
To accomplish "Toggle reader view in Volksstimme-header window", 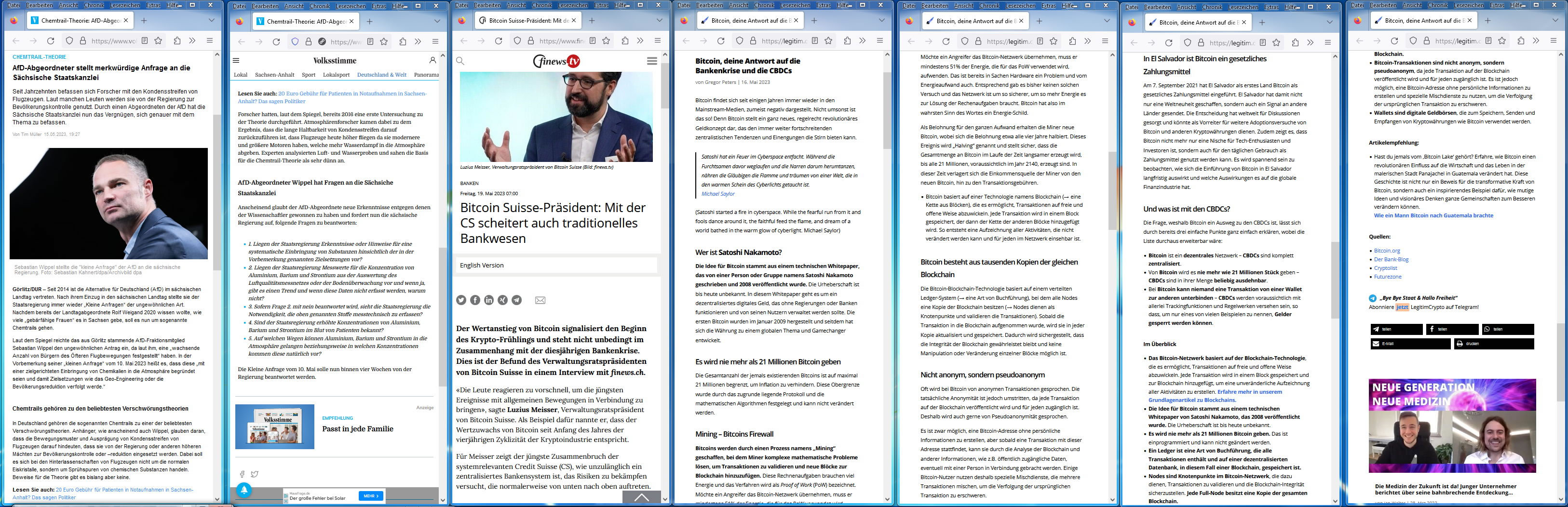I will [369, 41].
